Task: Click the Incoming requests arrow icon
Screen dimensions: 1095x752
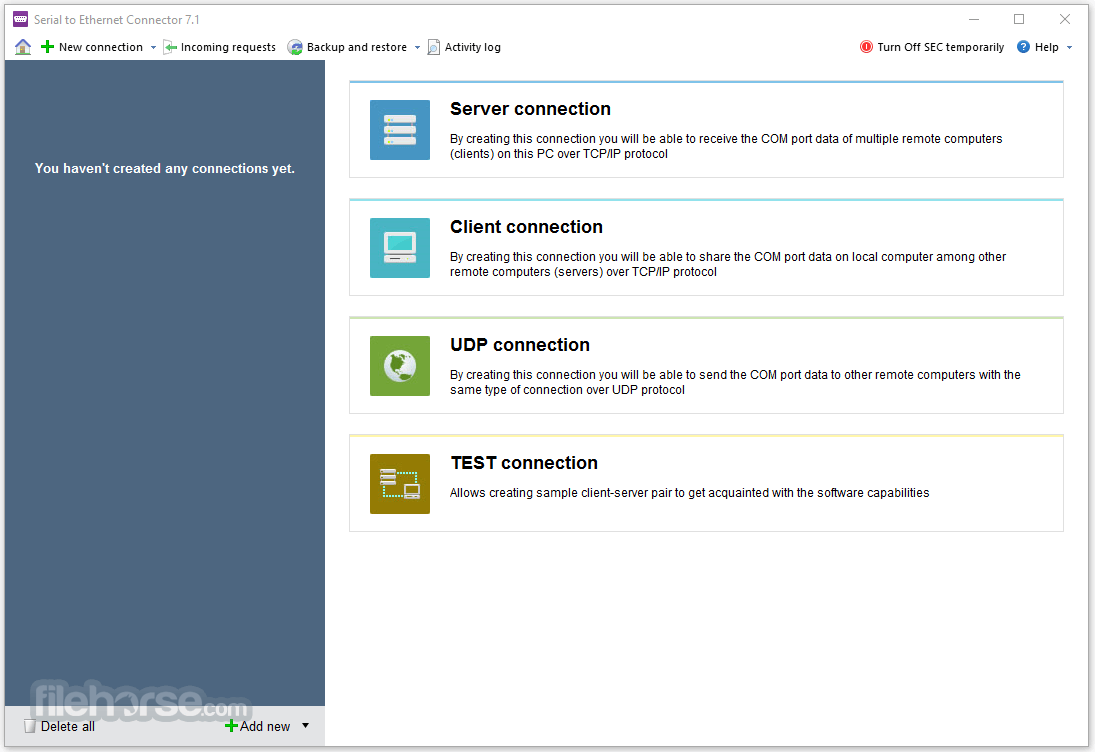Action: point(170,47)
